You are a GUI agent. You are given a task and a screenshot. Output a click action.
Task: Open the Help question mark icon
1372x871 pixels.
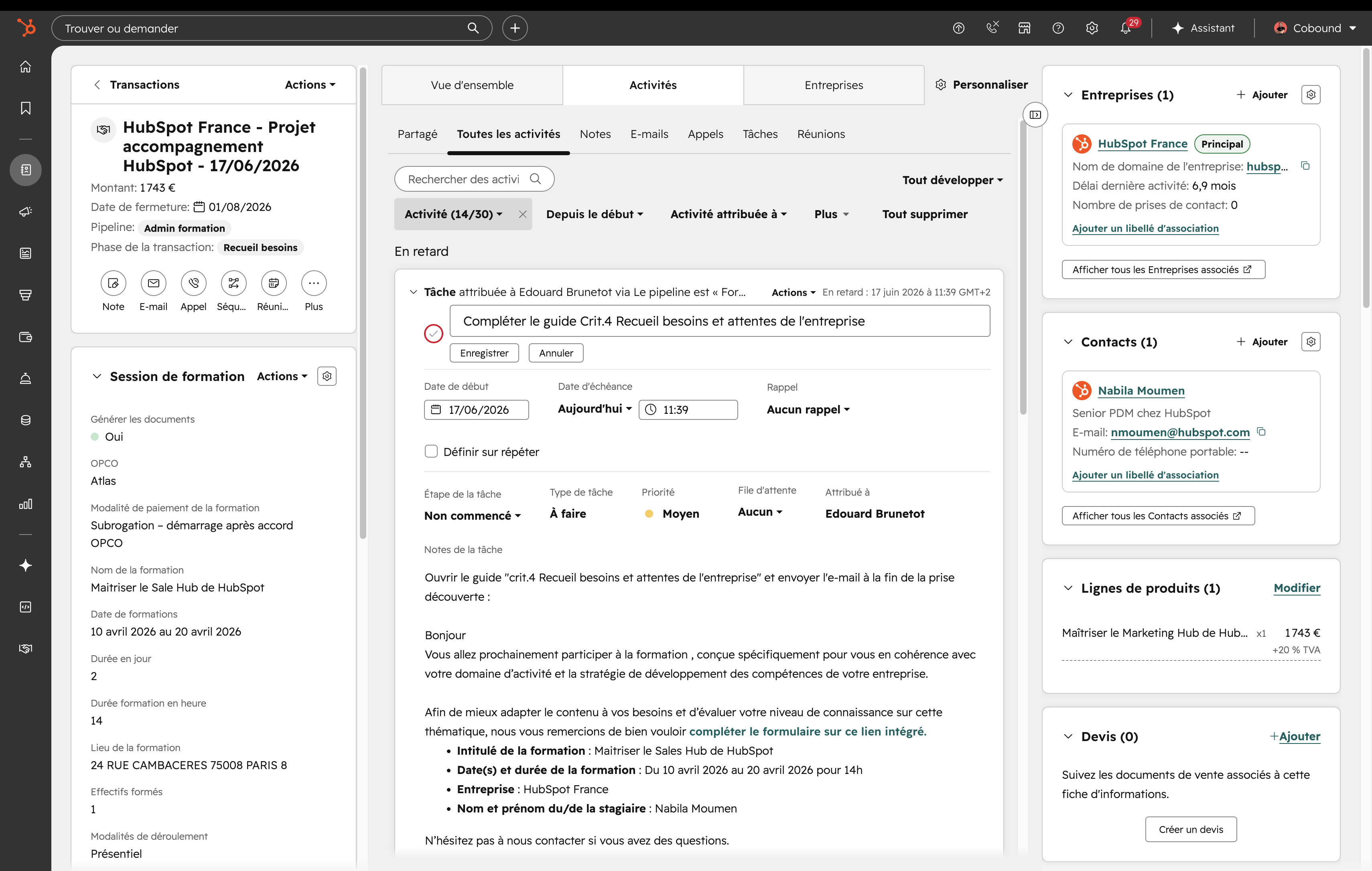pos(1058,28)
